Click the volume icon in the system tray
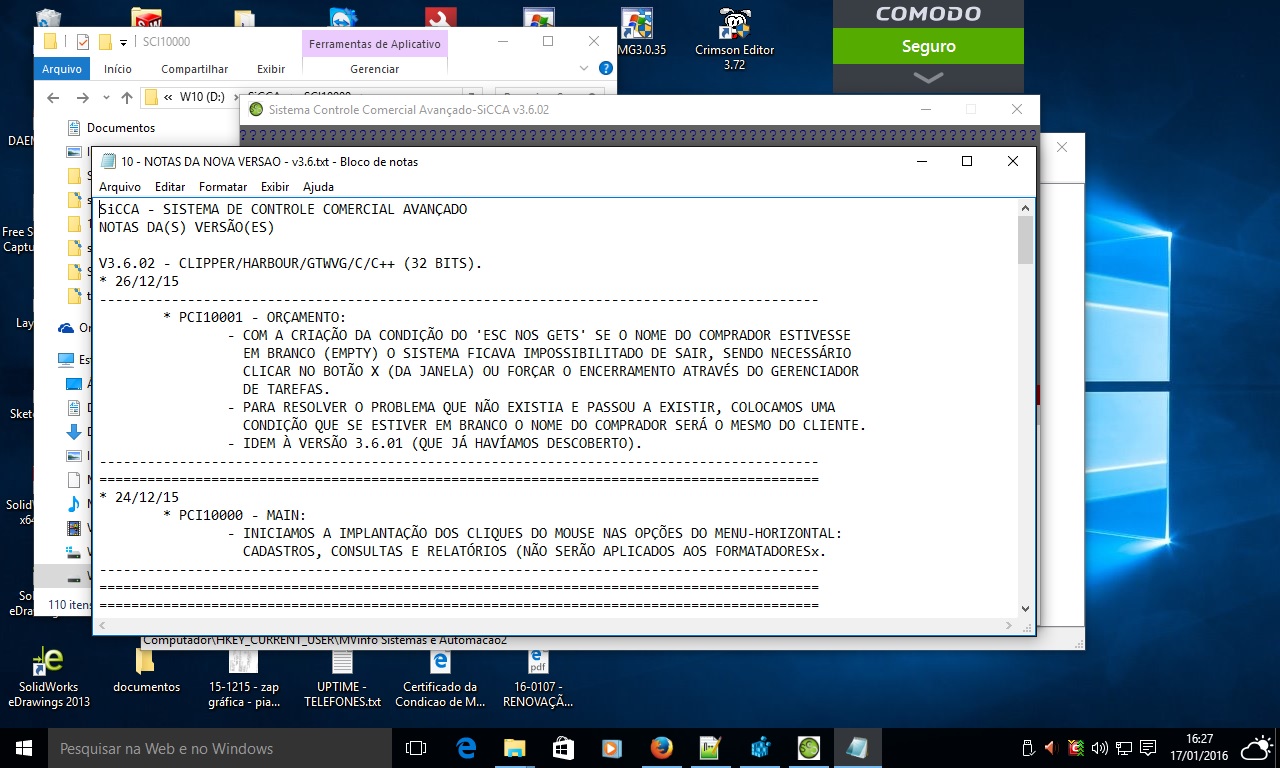Viewport: 1280px width, 768px height. pyautogui.click(x=1100, y=748)
